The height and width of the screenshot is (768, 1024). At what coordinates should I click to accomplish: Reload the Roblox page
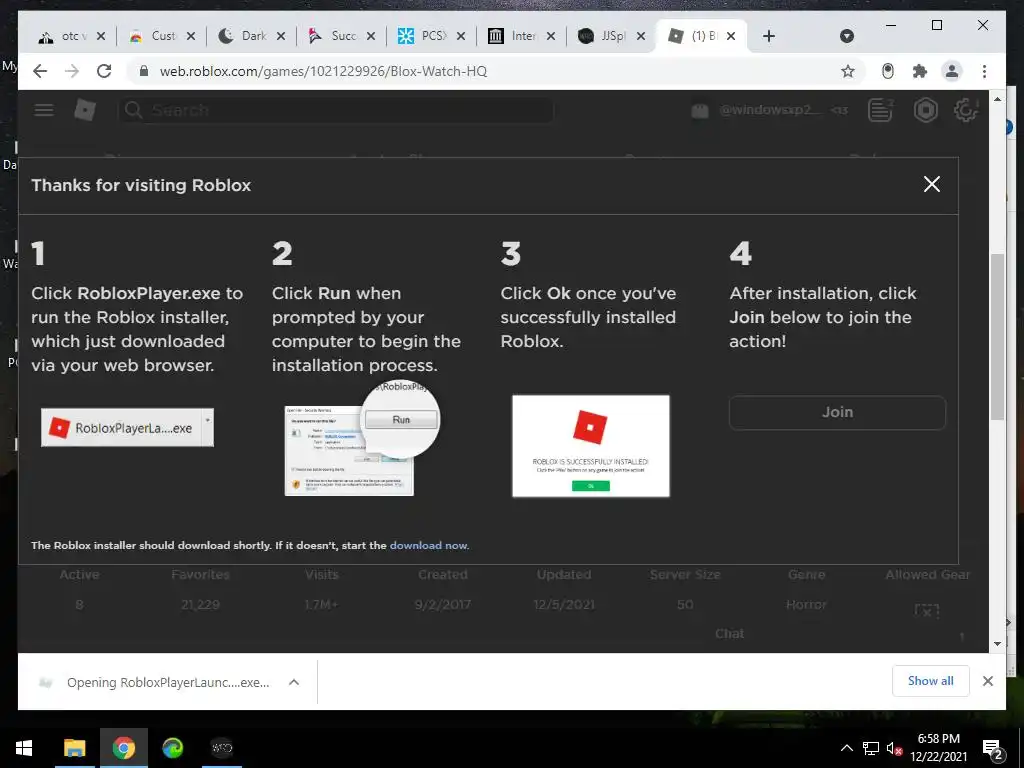[104, 71]
